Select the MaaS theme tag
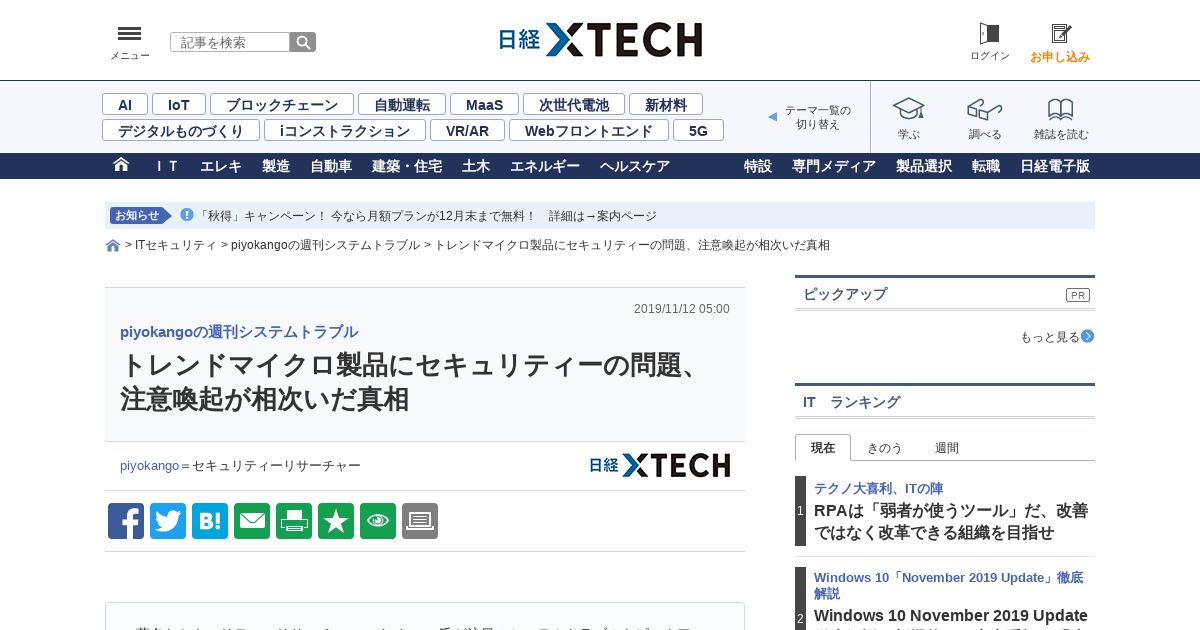The height and width of the screenshot is (630, 1200). pos(484,104)
